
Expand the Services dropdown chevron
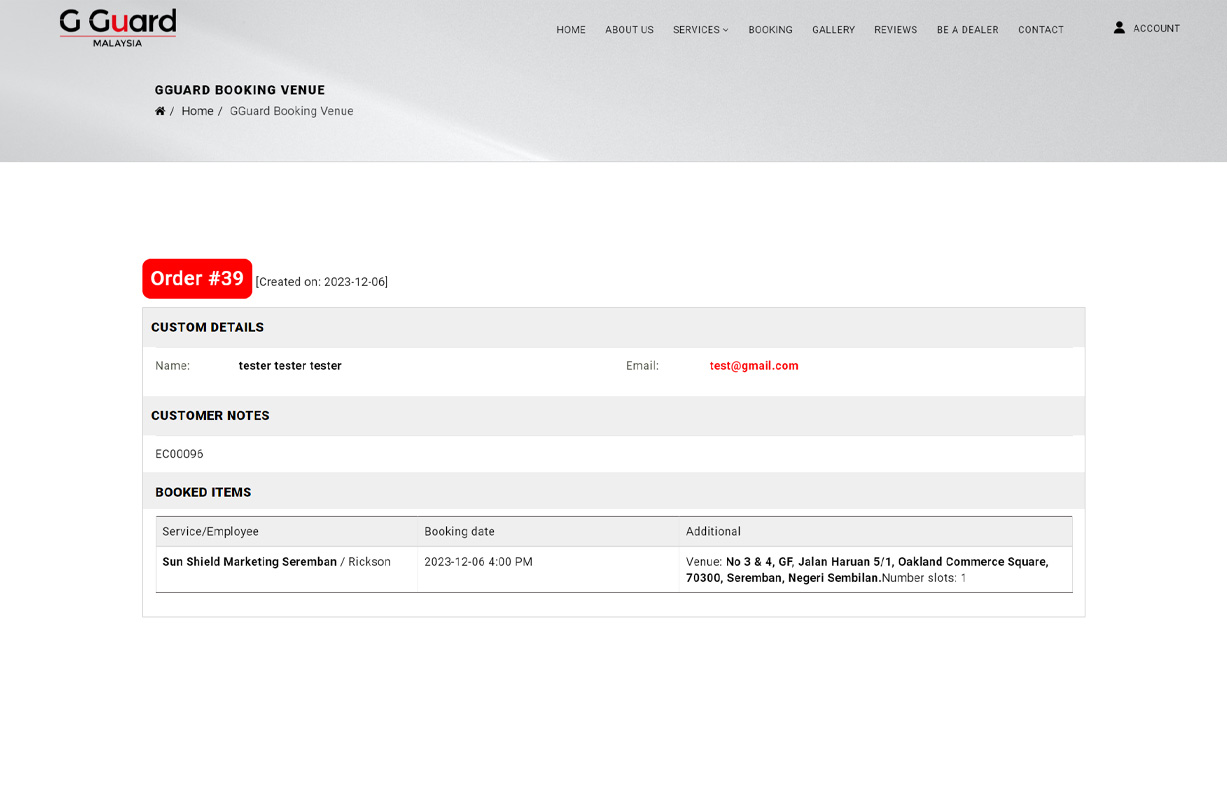(x=726, y=30)
